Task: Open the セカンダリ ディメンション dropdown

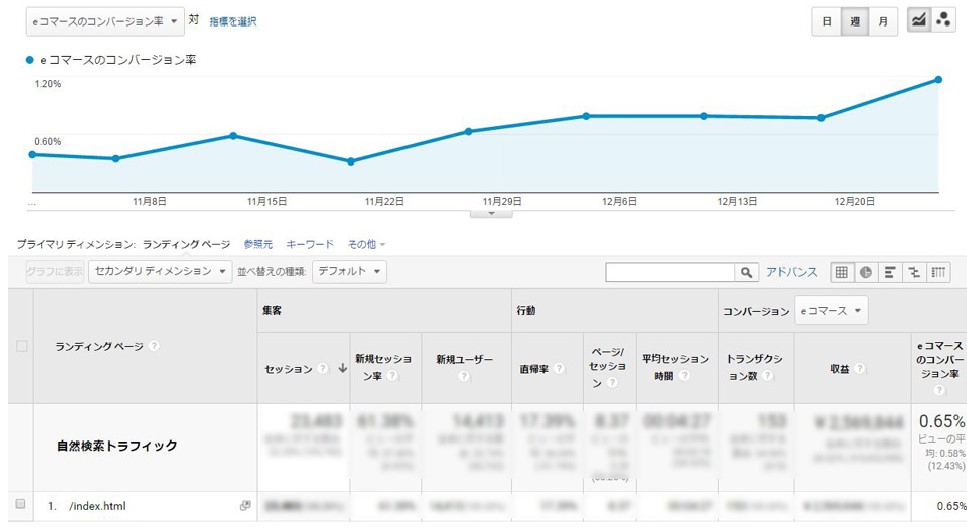Action: point(159,271)
